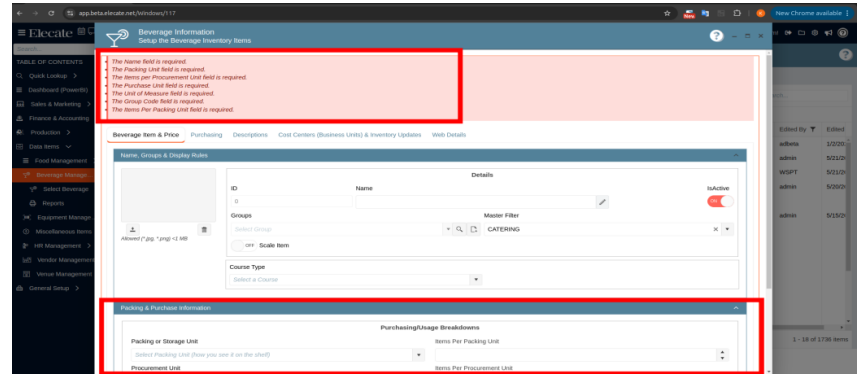868x380 pixels.
Task: Switch to Beverage Item & Price tab
Action: tap(146, 135)
